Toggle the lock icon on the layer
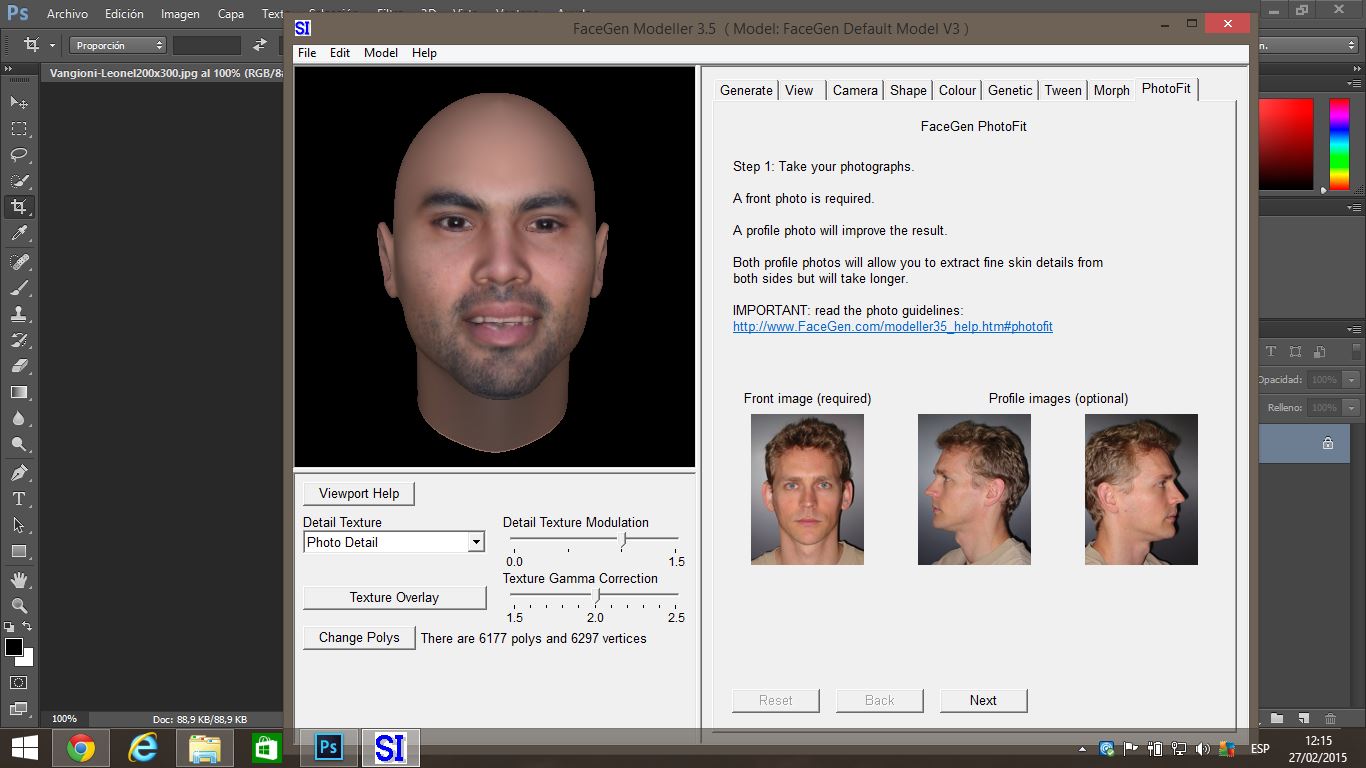1366x768 pixels. [1328, 443]
